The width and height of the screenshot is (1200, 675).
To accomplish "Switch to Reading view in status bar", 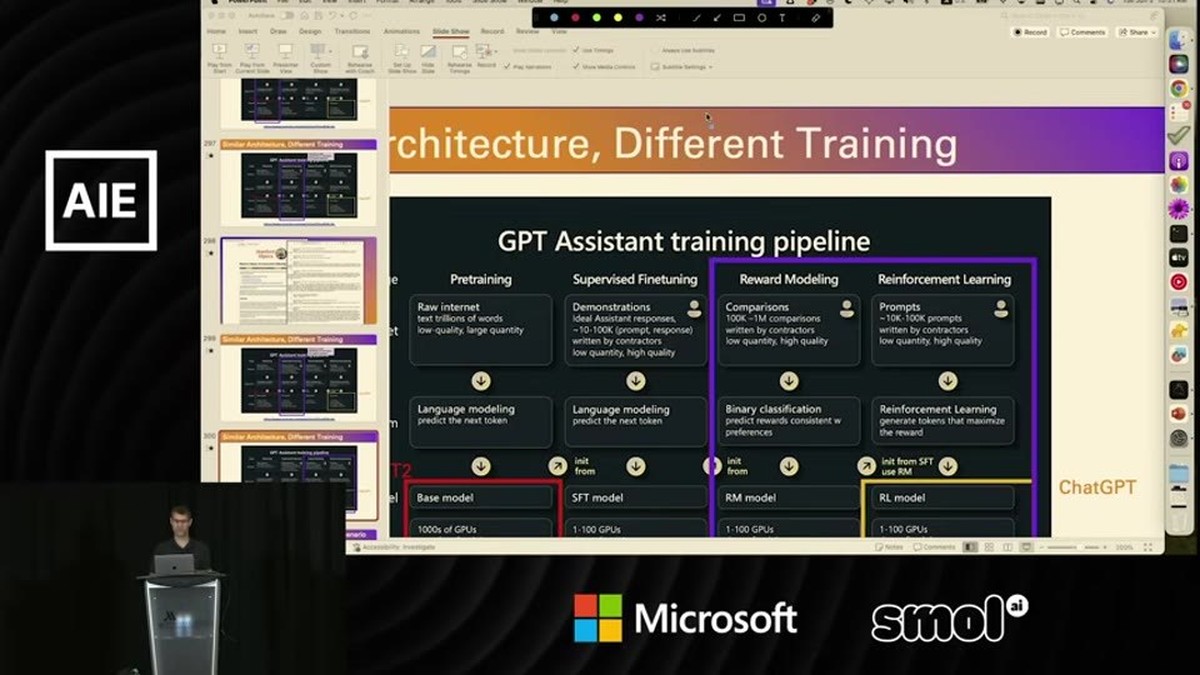I will pyautogui.click(x=1007, y=547).
